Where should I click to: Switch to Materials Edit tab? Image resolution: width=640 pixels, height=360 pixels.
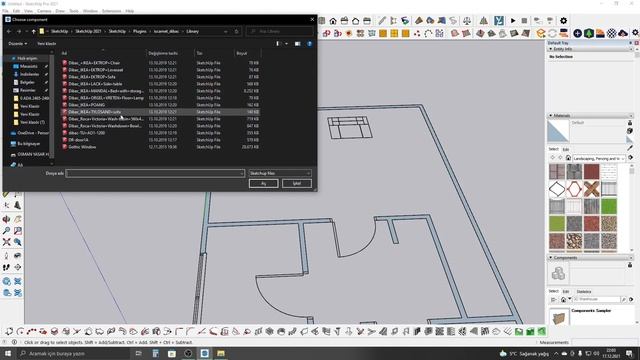click(x=566, y=149)
